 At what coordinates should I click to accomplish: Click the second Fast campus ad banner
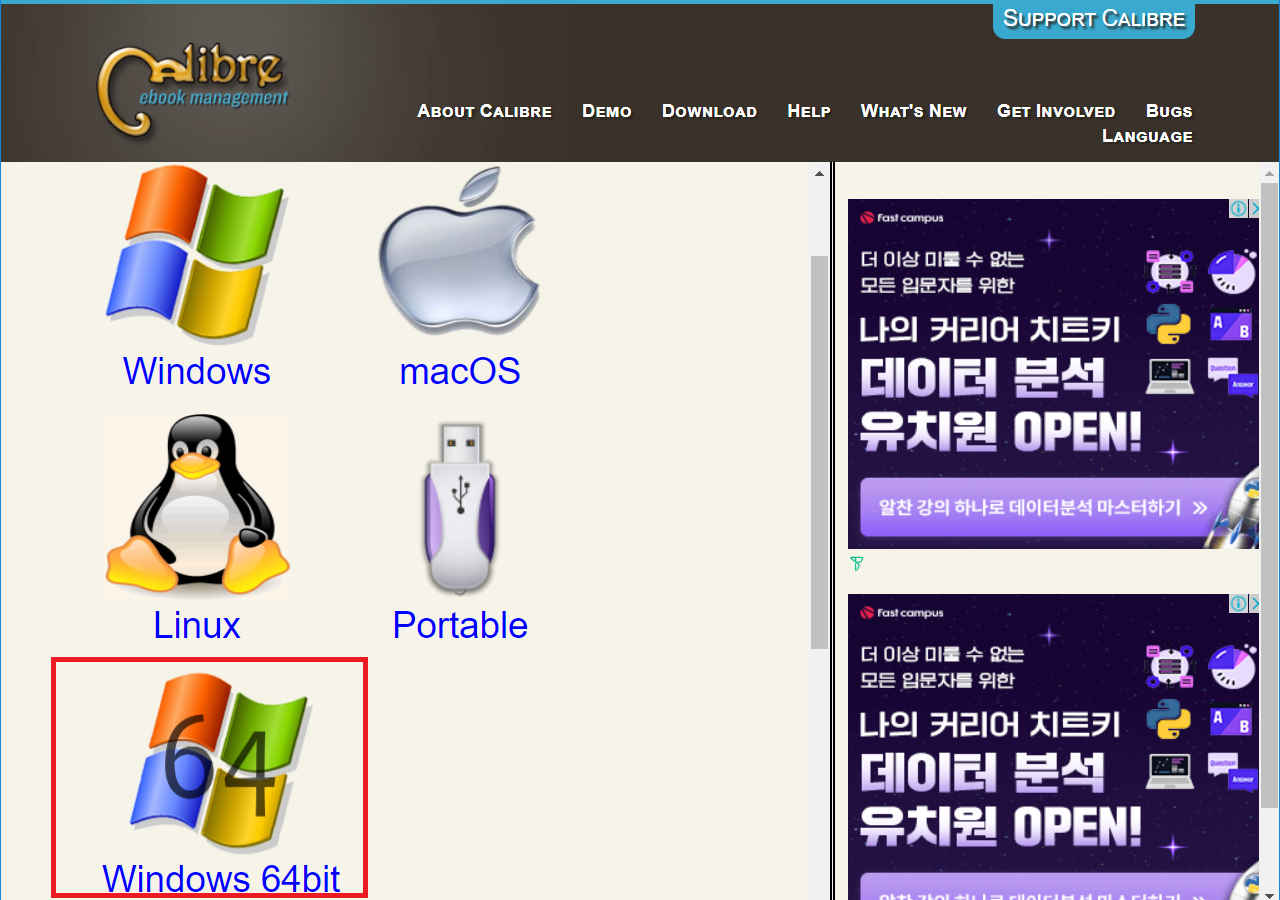coord(1054,747)
